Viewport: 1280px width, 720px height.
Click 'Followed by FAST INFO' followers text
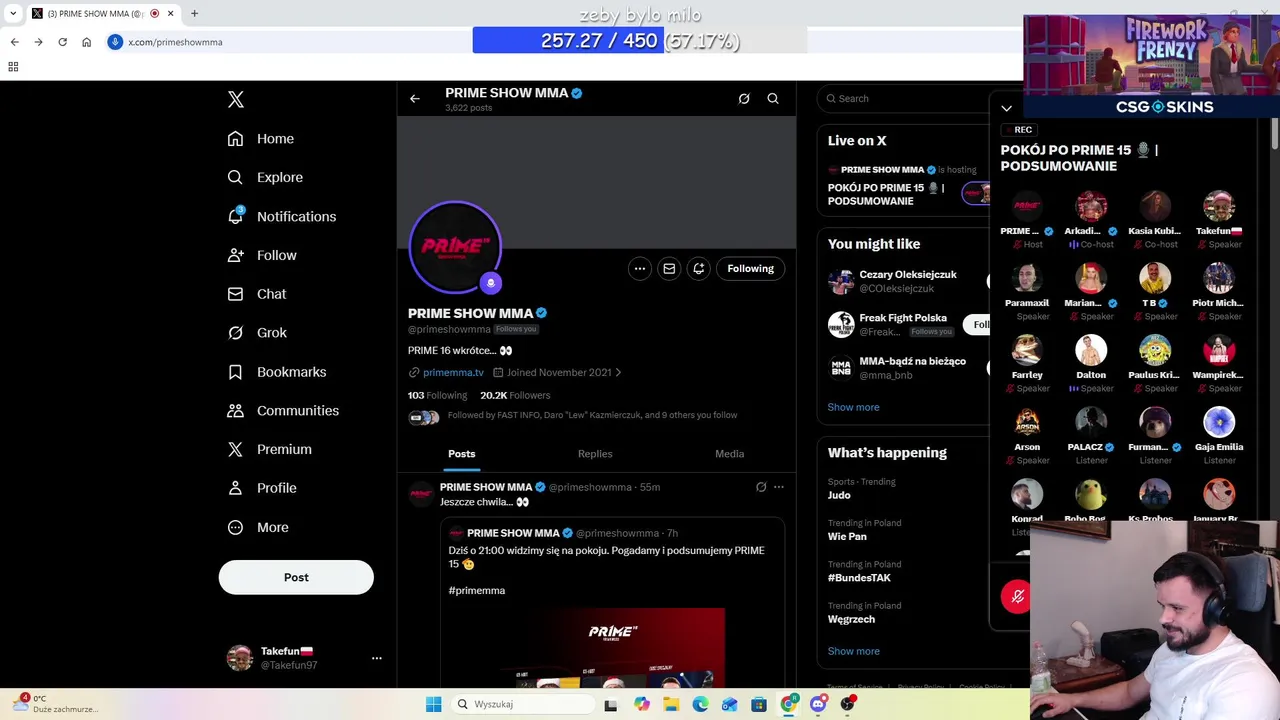tap(592, 415)
